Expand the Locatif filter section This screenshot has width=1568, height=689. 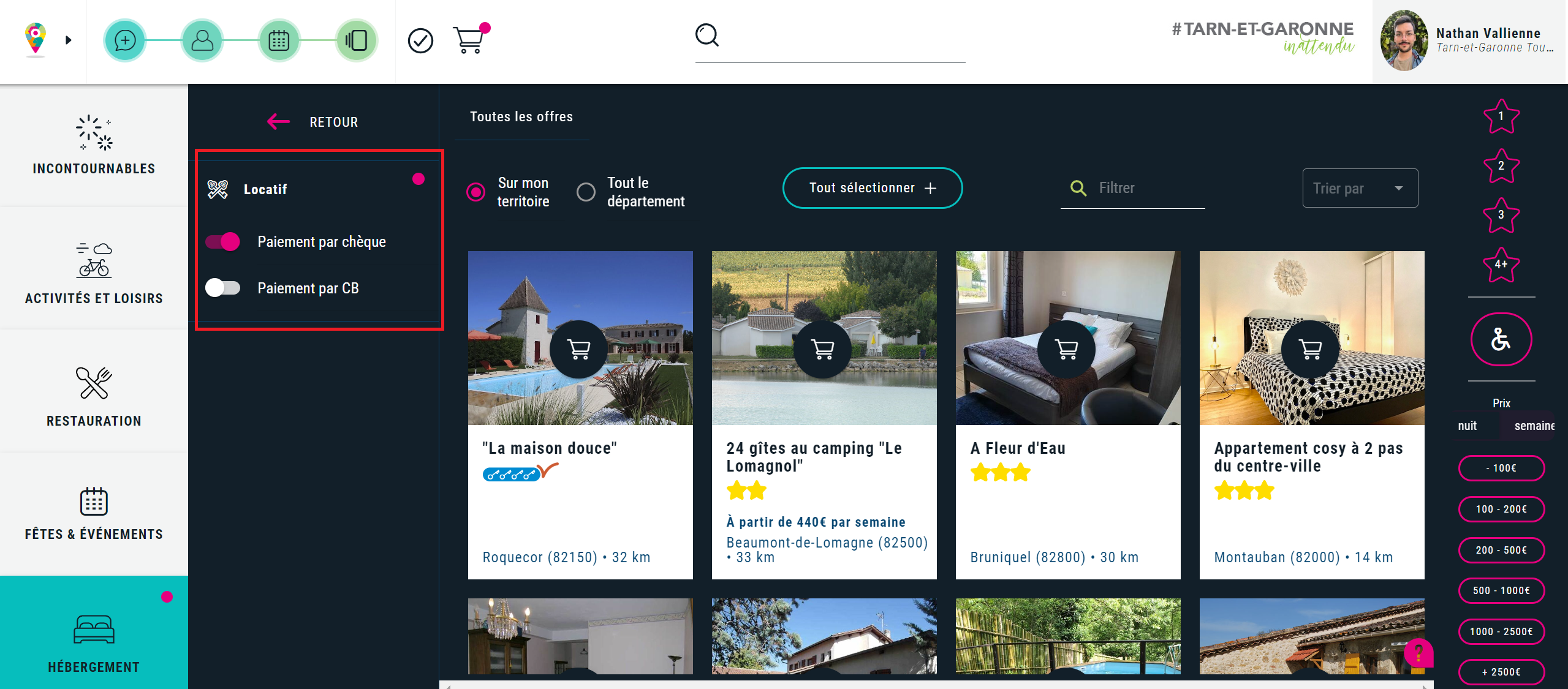[265, 189]
